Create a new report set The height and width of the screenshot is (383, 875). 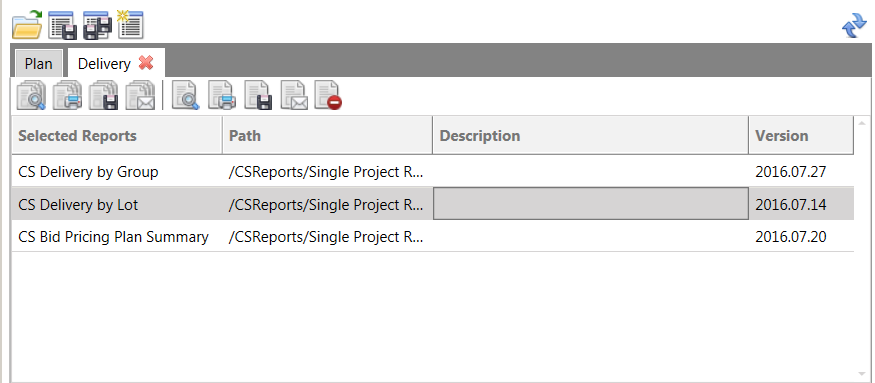click(131, 25)
